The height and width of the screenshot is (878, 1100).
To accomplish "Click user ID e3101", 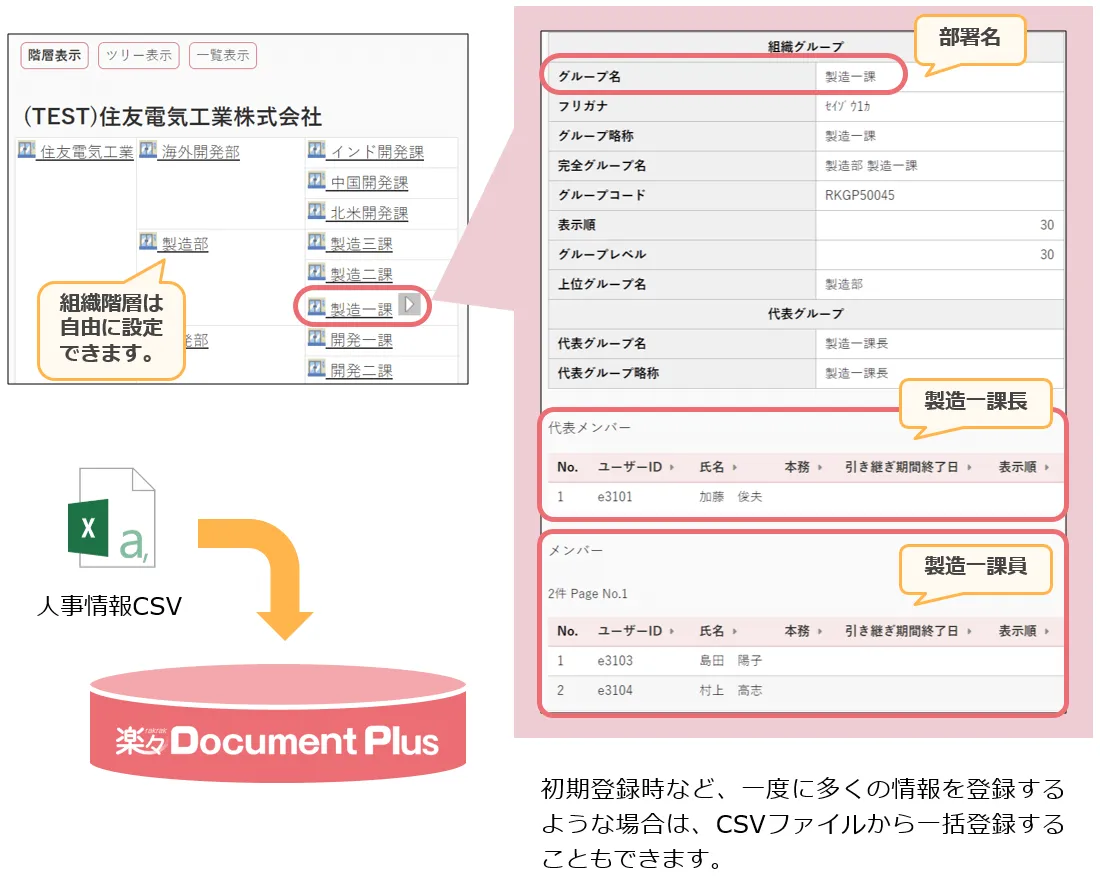I will [x=615, y=497].
